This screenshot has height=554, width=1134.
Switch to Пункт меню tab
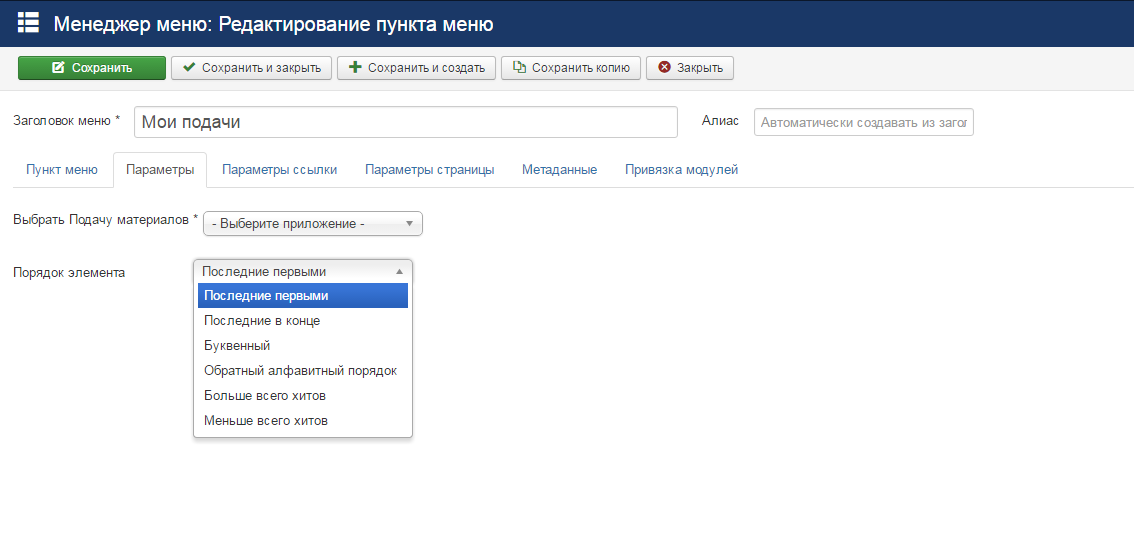click(61, 170)
